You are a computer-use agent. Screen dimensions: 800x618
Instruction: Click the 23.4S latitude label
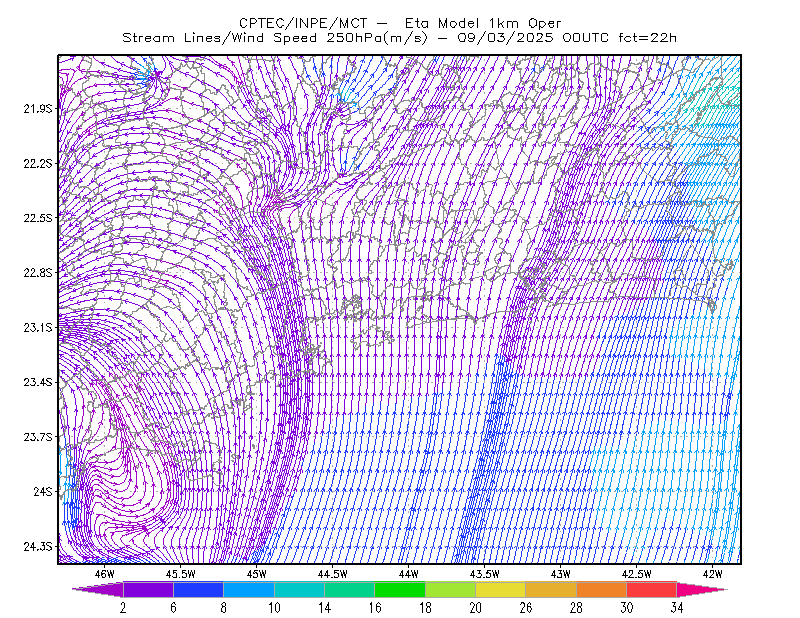coord(38,382)
